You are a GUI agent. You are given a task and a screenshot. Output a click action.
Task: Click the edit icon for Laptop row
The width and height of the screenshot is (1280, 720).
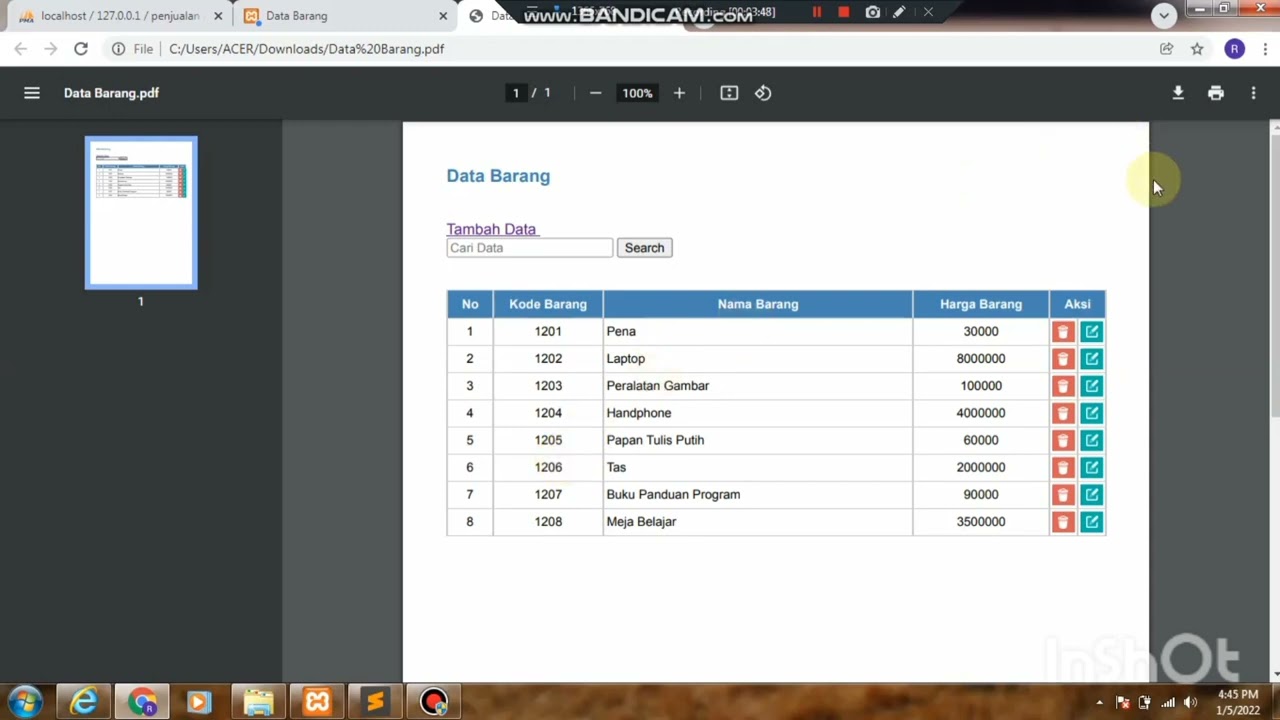[1091, 359]
